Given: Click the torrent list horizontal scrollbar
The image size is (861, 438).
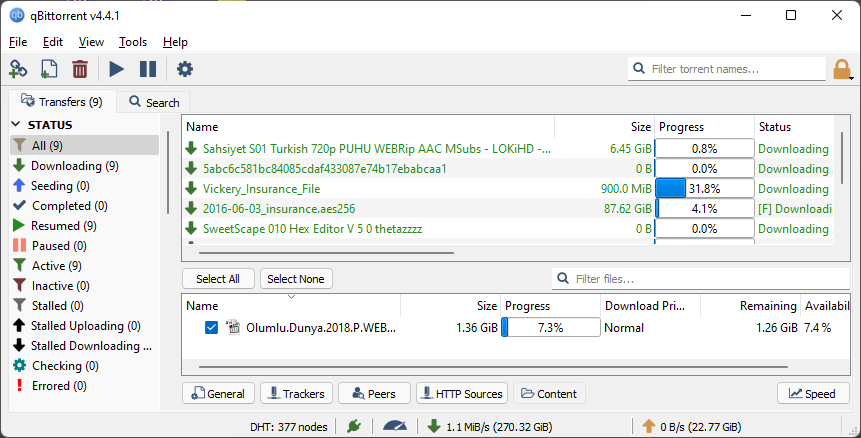Looking at the screenshot, I should click(x=326, y=253).
